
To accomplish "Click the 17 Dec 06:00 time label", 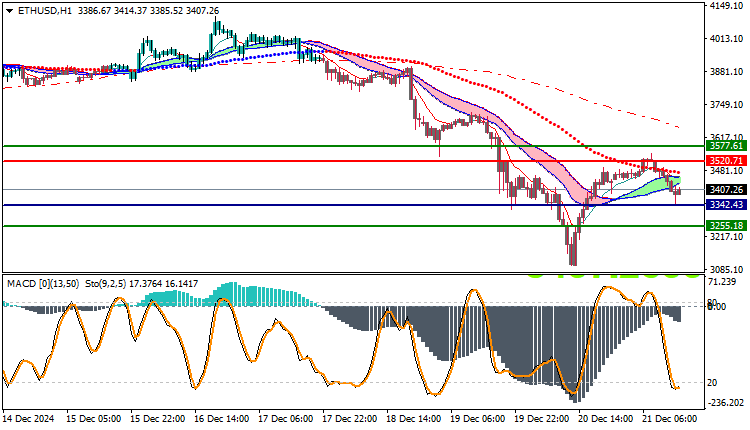I will coord(286,419).
